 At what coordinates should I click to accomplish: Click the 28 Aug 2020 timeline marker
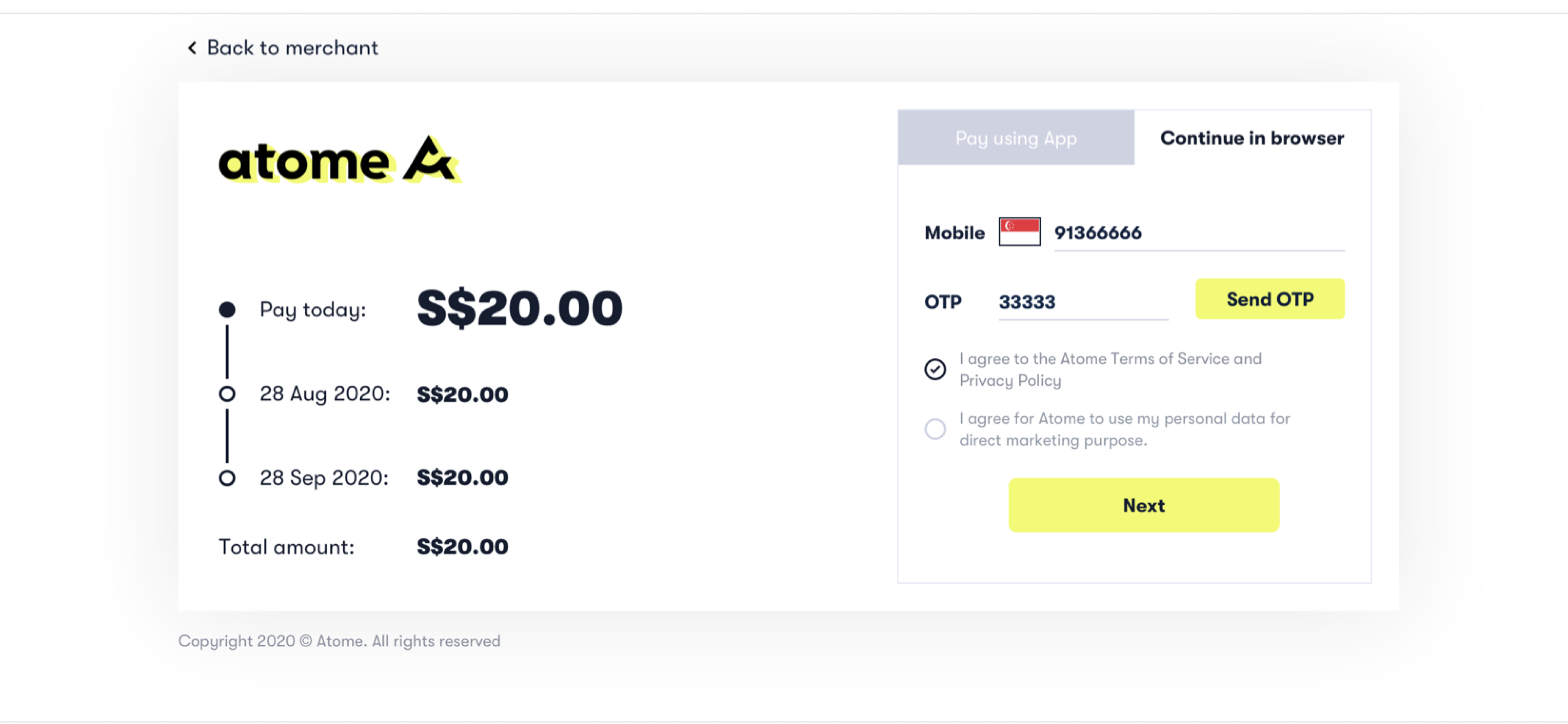pyautogui.click(x=227, y=394)
